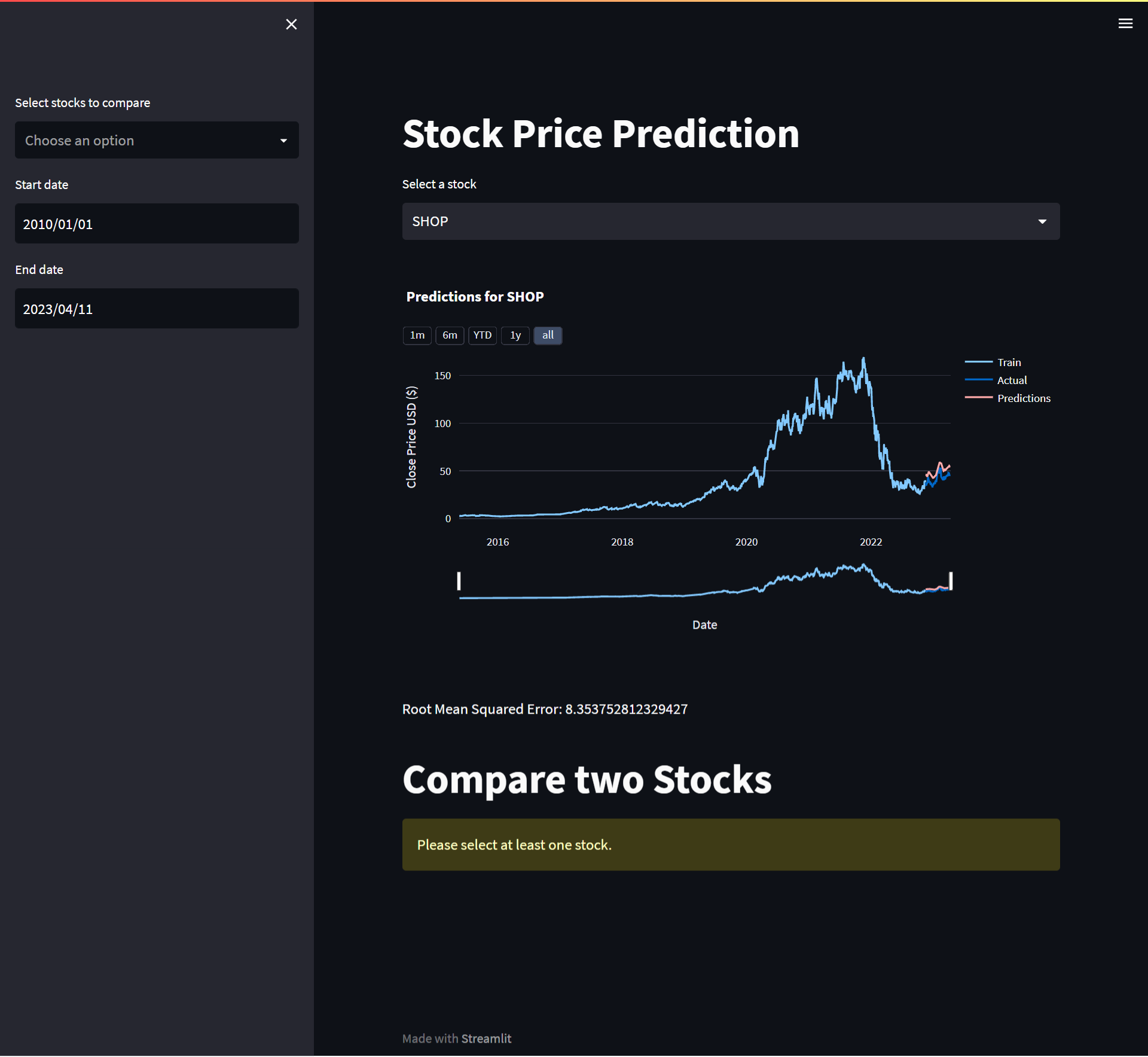Select the 1y time range filter
The height and width of the screenshot is (1057, 1148).
pyautogui.click(x=515, y=336)
